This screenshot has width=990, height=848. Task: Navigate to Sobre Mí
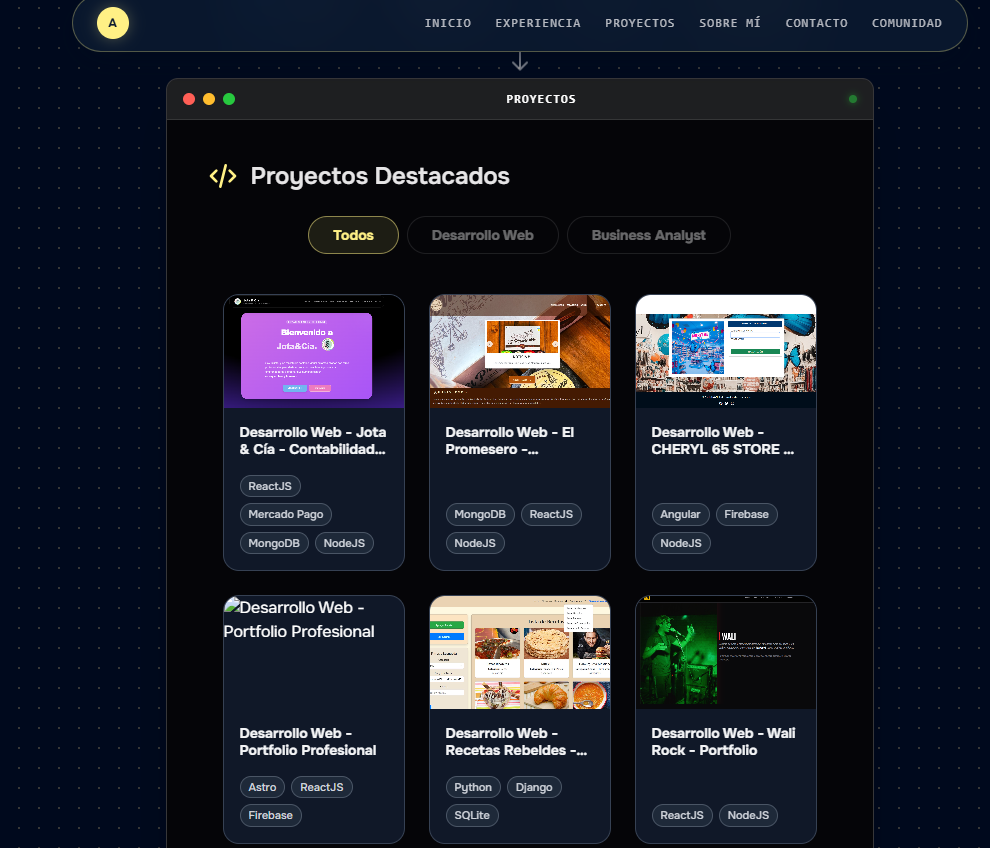click(x=730, y=23)
